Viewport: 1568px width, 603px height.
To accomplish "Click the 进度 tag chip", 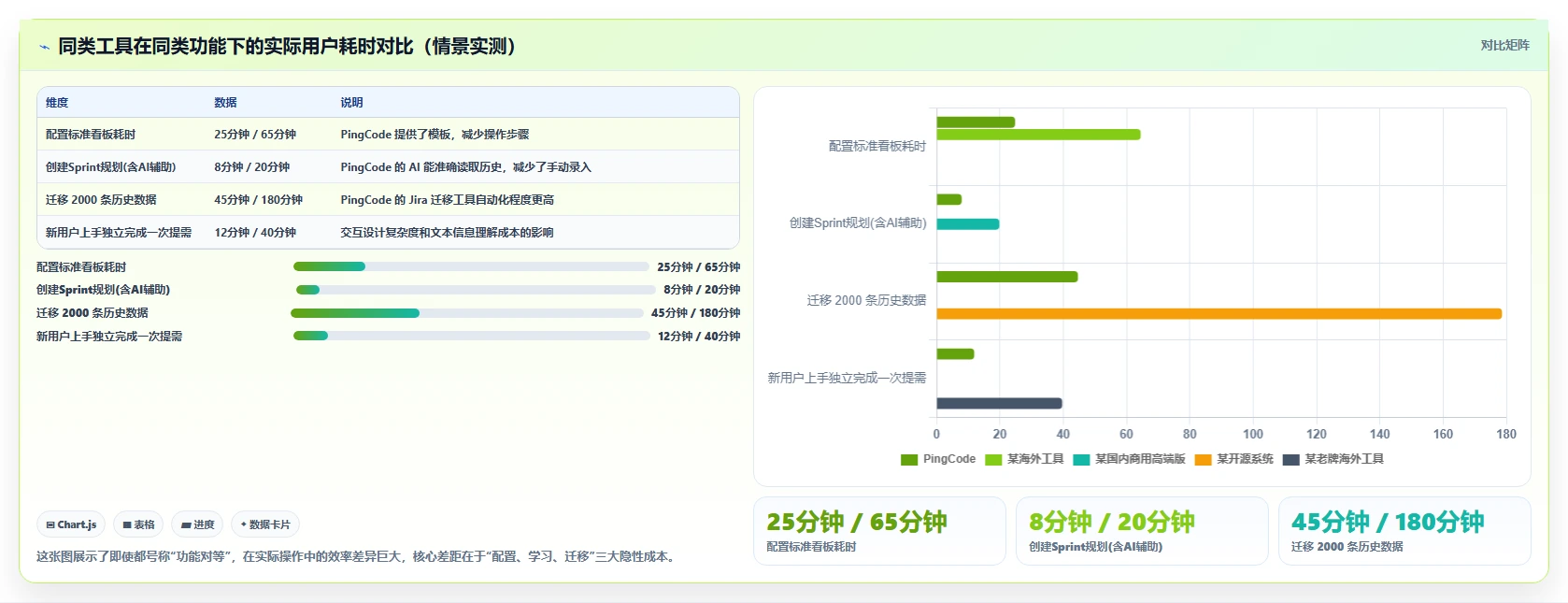I will pos(198,524).
